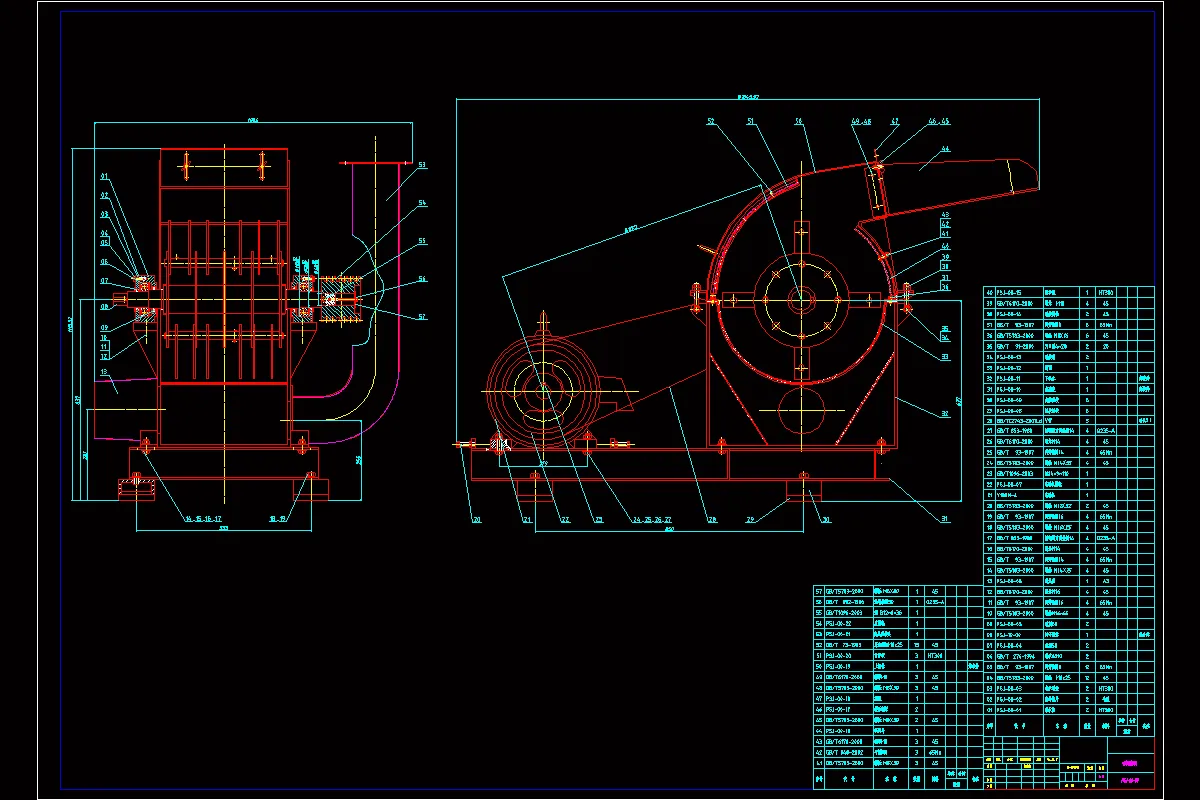Click callout 51 above the right view
This screenshot has height=800, width=1200.
[x=750, y=121]
